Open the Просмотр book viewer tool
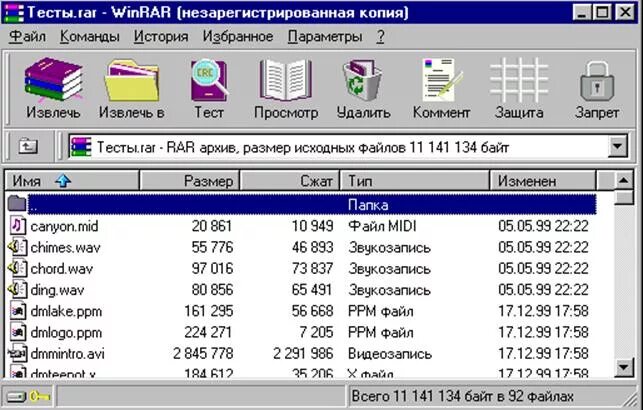The width and height of the screenshot is (643, 410). [286, 80]
